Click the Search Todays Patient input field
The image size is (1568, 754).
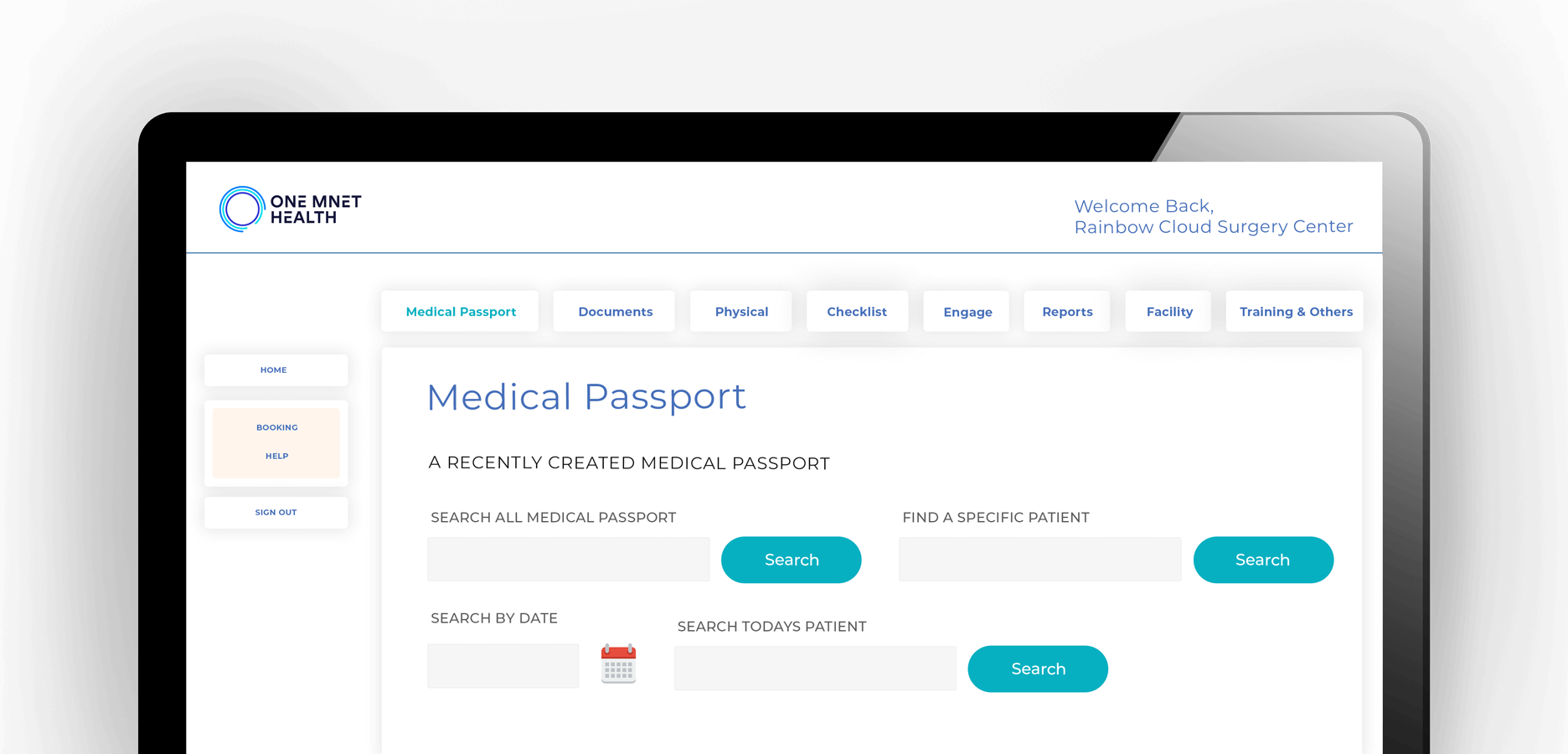point(814,668)
